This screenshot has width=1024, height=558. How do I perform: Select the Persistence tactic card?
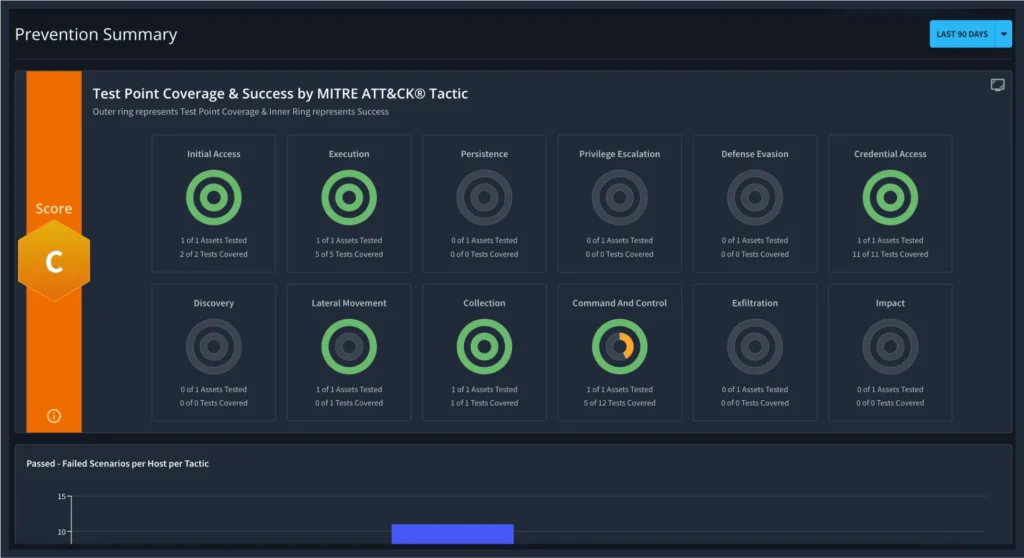click(x=484, y=204)
